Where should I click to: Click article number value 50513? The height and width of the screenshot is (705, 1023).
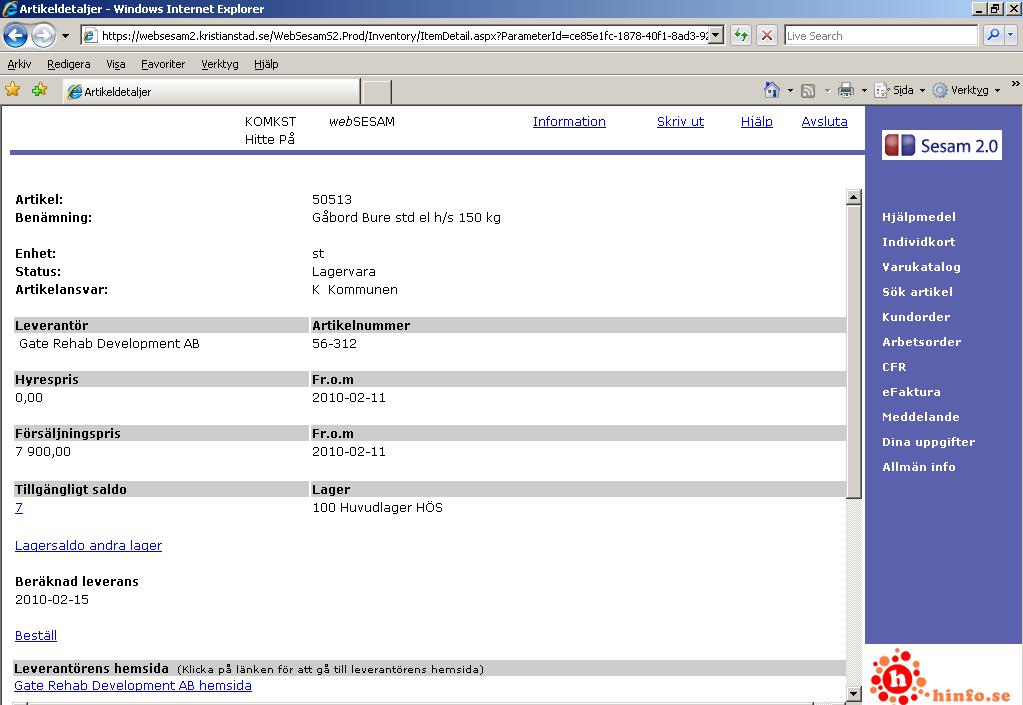(x=331, y=200)
